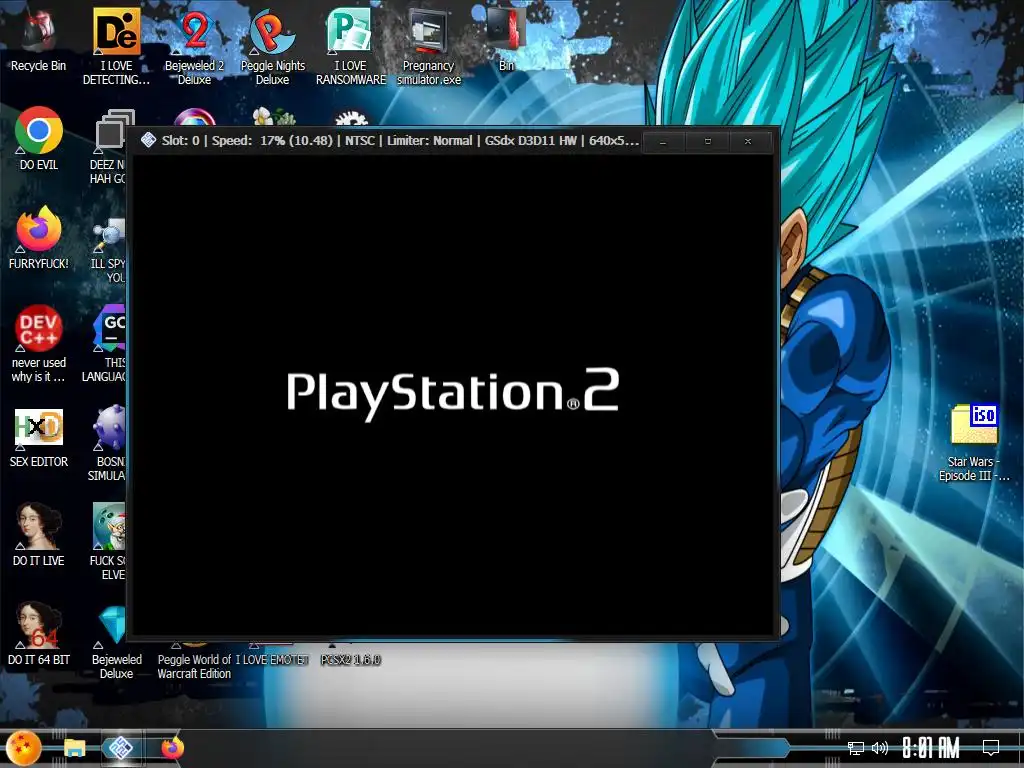
Task: Launch the Bejeweled 2 Deluxe shortcut
Action: (195, 46)
